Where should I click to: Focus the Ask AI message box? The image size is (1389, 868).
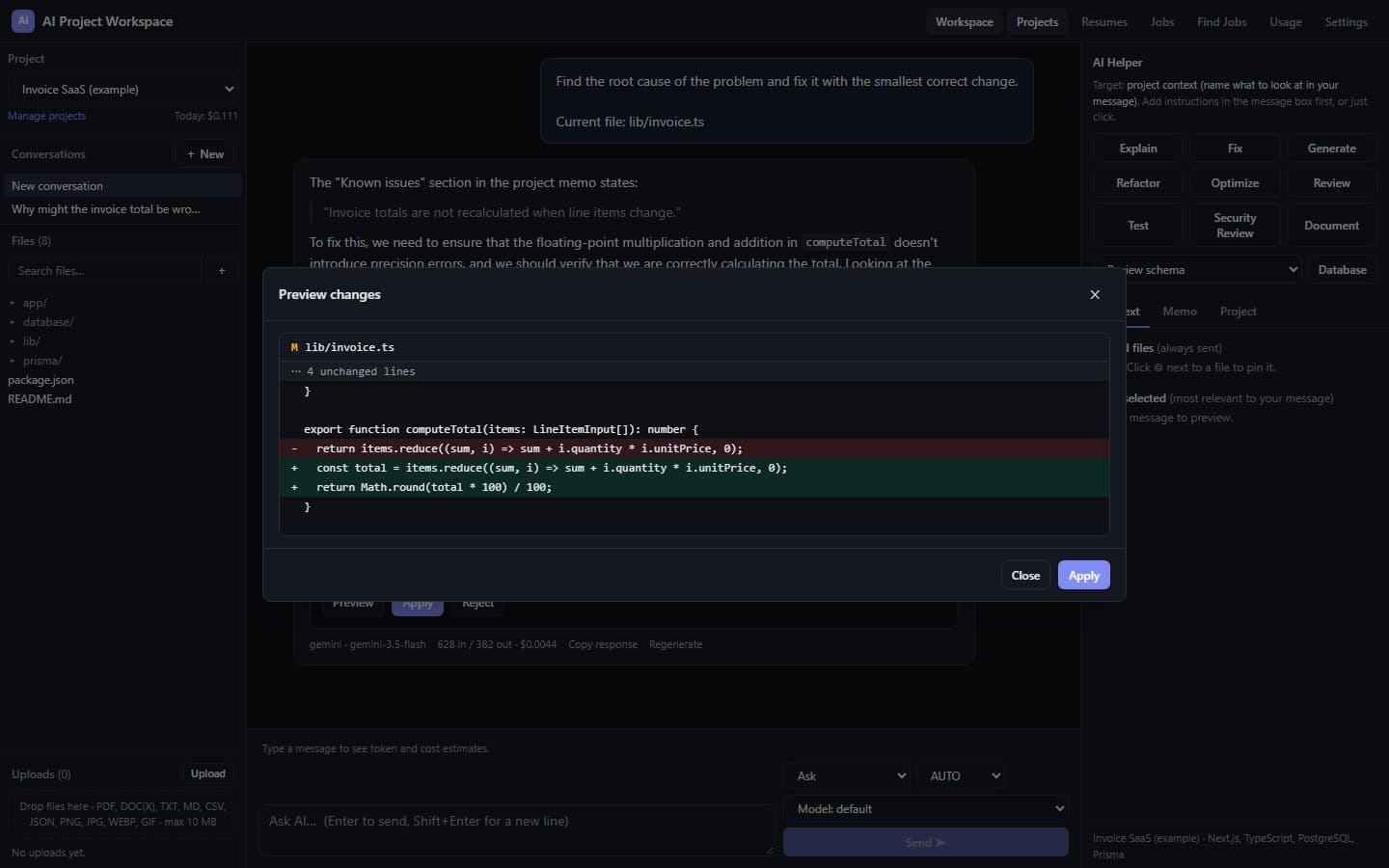pos(517,830)
